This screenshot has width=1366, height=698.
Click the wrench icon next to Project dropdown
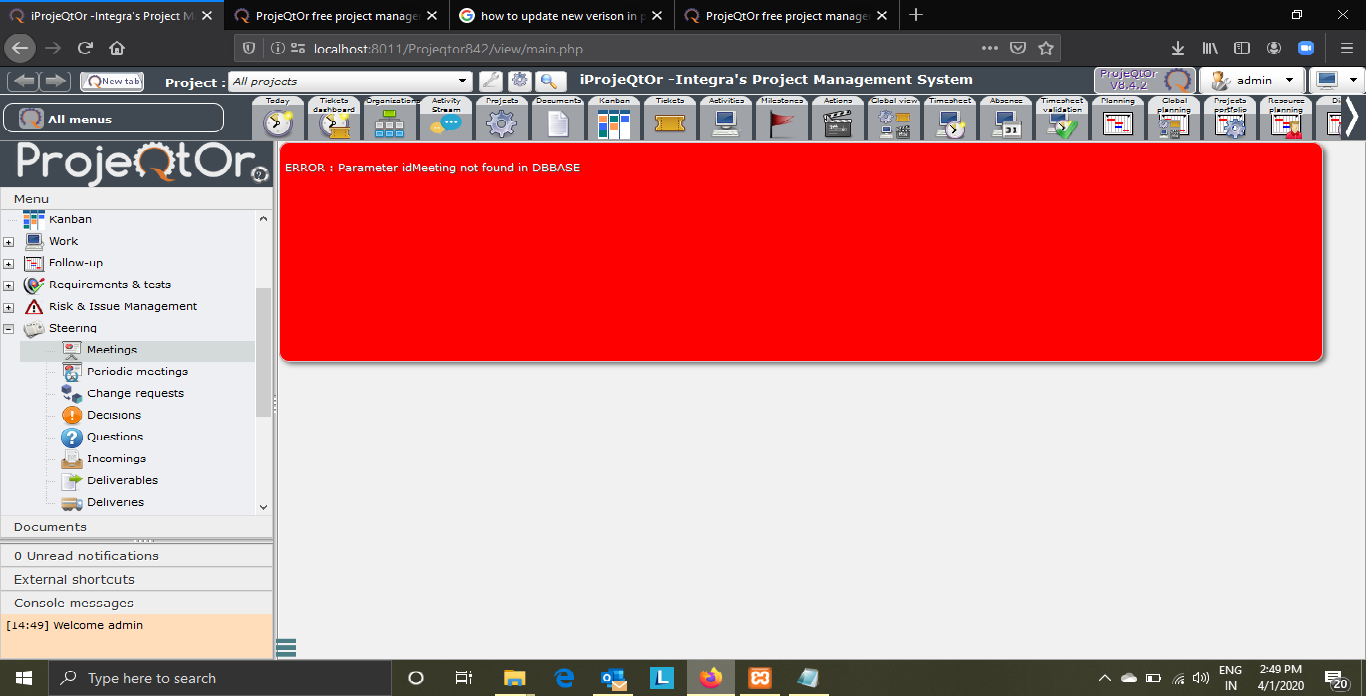[491, 81]
